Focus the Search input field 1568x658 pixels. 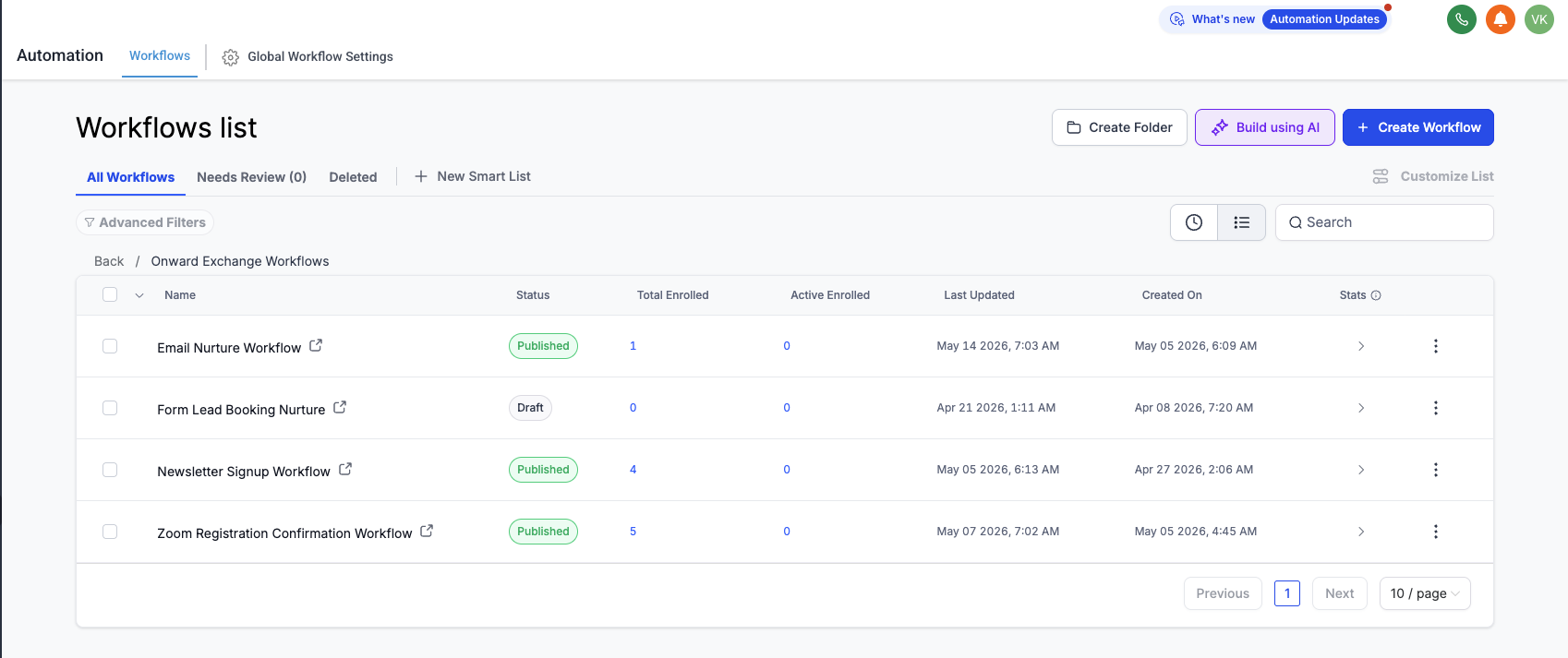click(x=1384, y=222)
